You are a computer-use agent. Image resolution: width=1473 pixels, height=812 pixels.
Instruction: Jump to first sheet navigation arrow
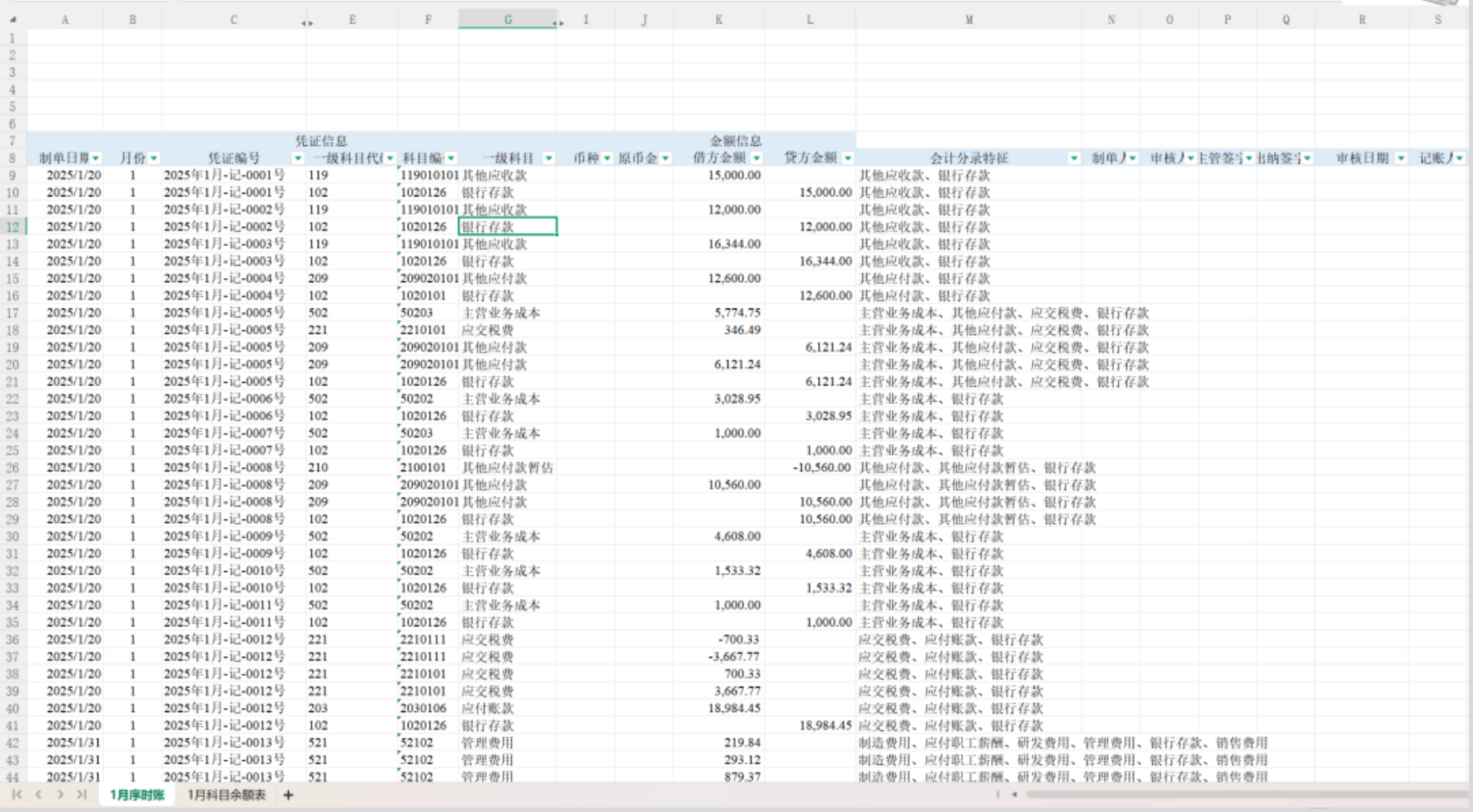[17, 795]
